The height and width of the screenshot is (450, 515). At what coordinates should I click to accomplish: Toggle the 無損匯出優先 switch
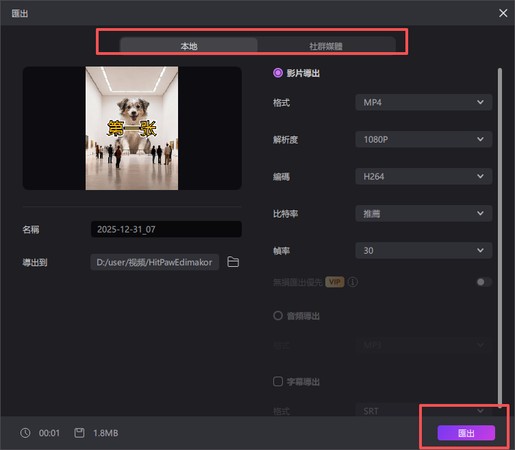point(484,282)
